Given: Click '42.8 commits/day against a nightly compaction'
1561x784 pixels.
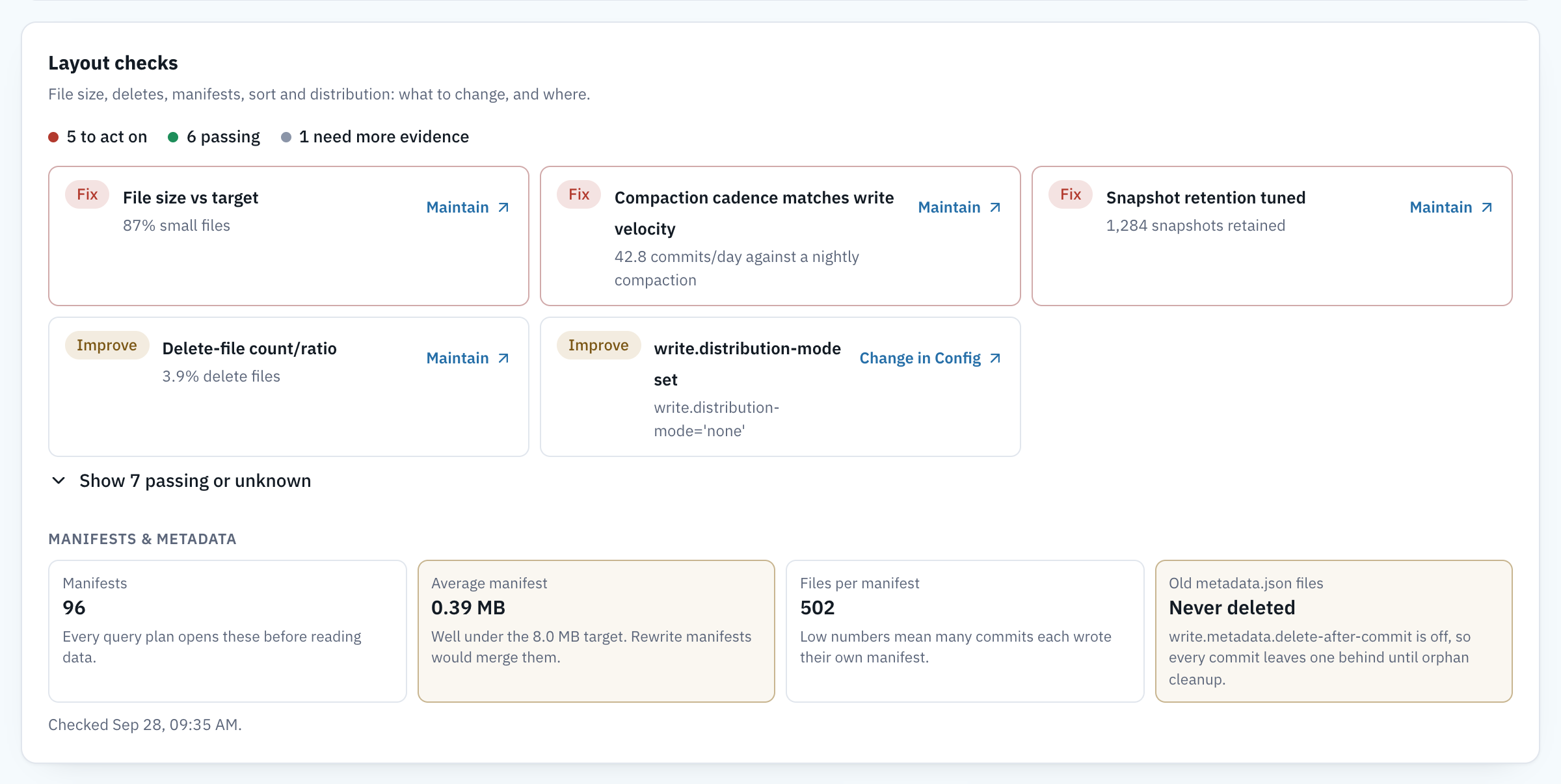Looking at the screenshot, I should click(737, 268).
